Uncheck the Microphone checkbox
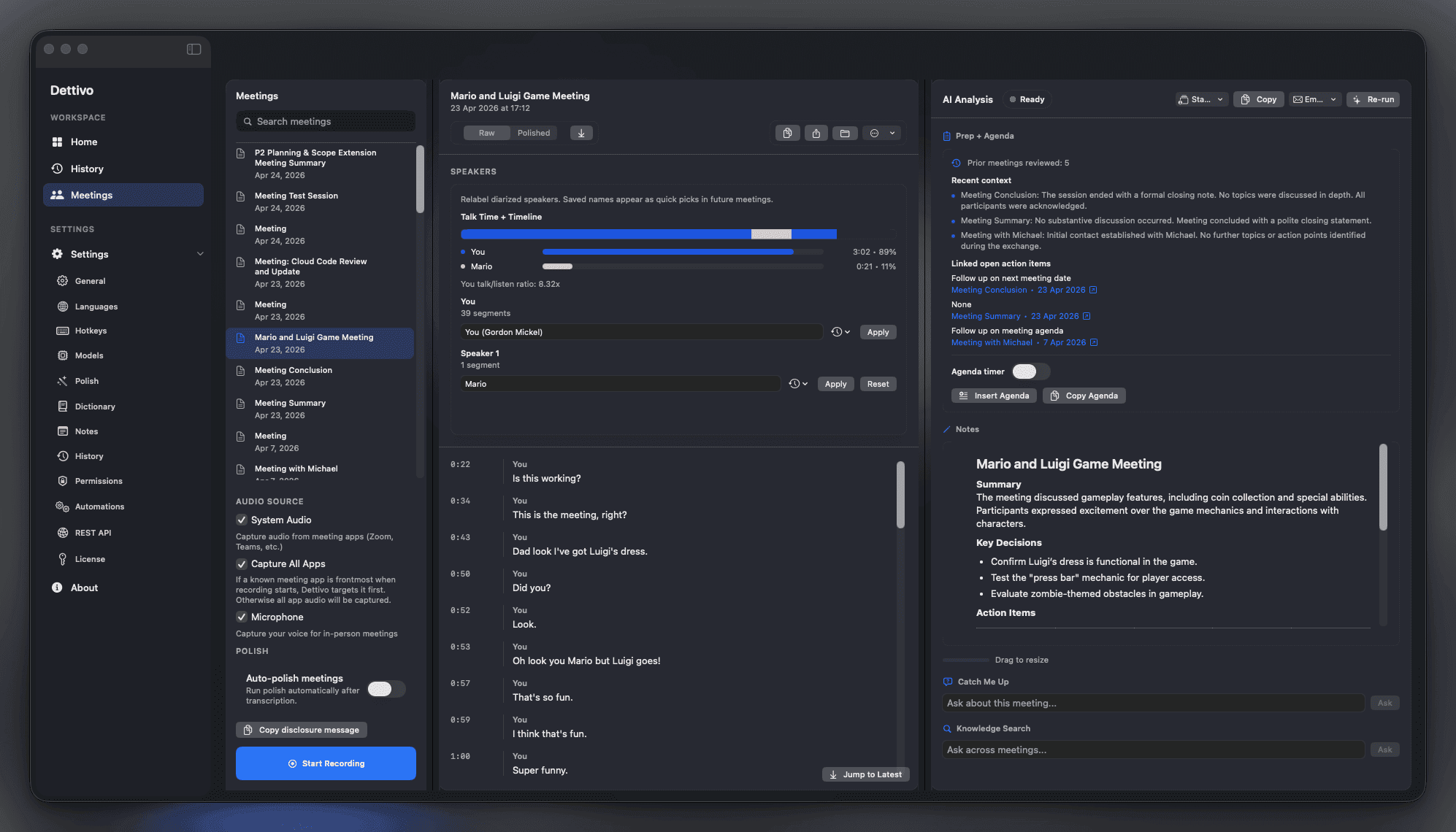The height and width of the screenshot is (832, 1456). pos(242,617)
